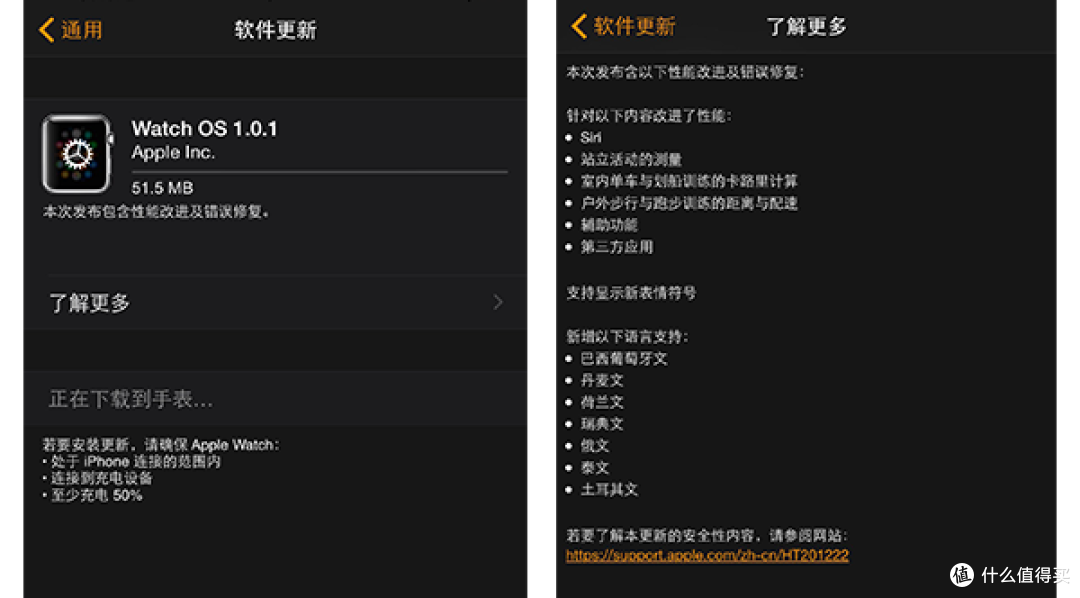Select the 荷兰文 language item

602,402
